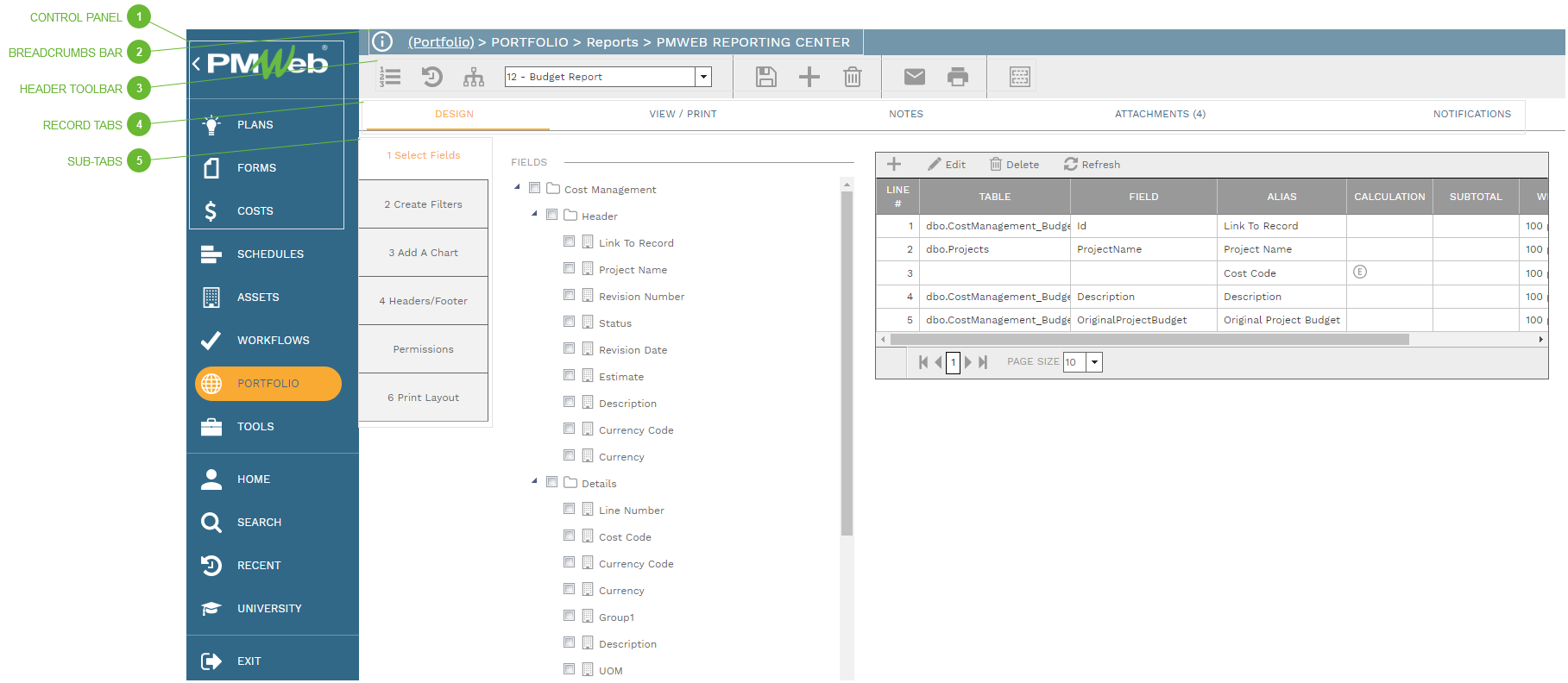1568x683 pixels.
Task: Select the Original Project Budget alias cell
Action: pos(1281,320)
